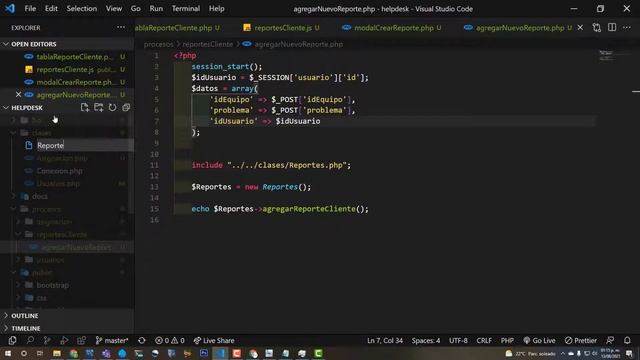Open Chrome from the taskbar
This screenshot has height=360, width=640.
click(73, 353)
